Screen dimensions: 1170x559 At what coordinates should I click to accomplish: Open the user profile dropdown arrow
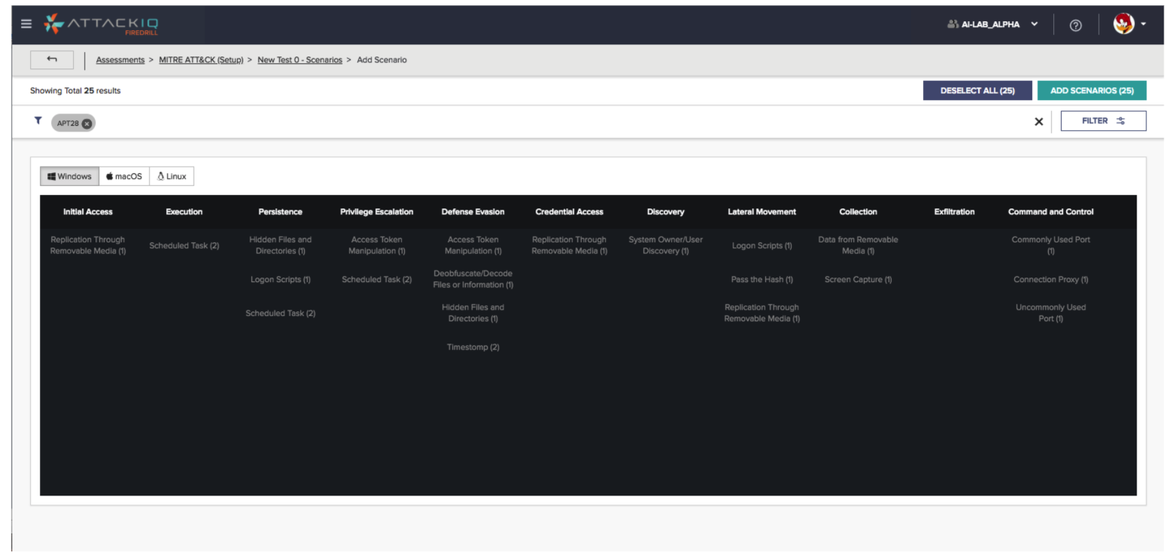1144,25
